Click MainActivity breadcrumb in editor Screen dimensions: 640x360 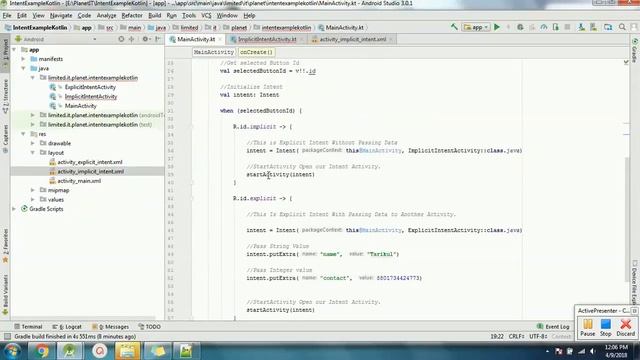tap(213, 52)
